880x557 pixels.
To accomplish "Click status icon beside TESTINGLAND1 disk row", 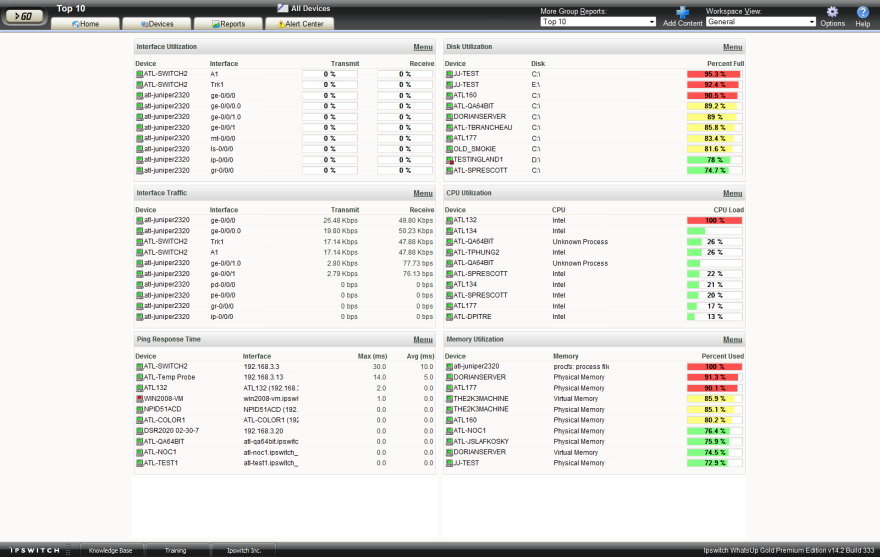I will 449,160.
